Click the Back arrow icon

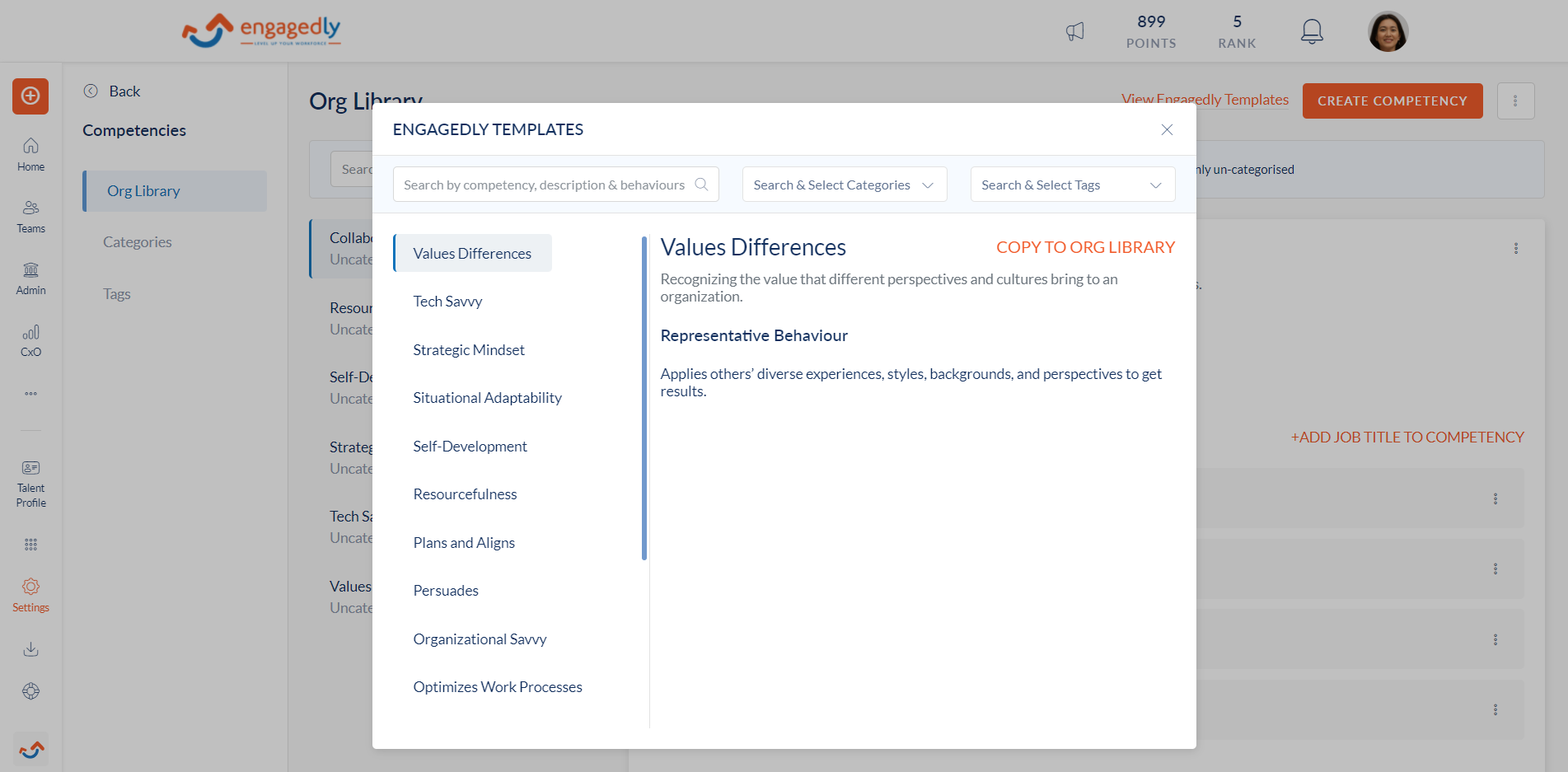pos(91,91)
